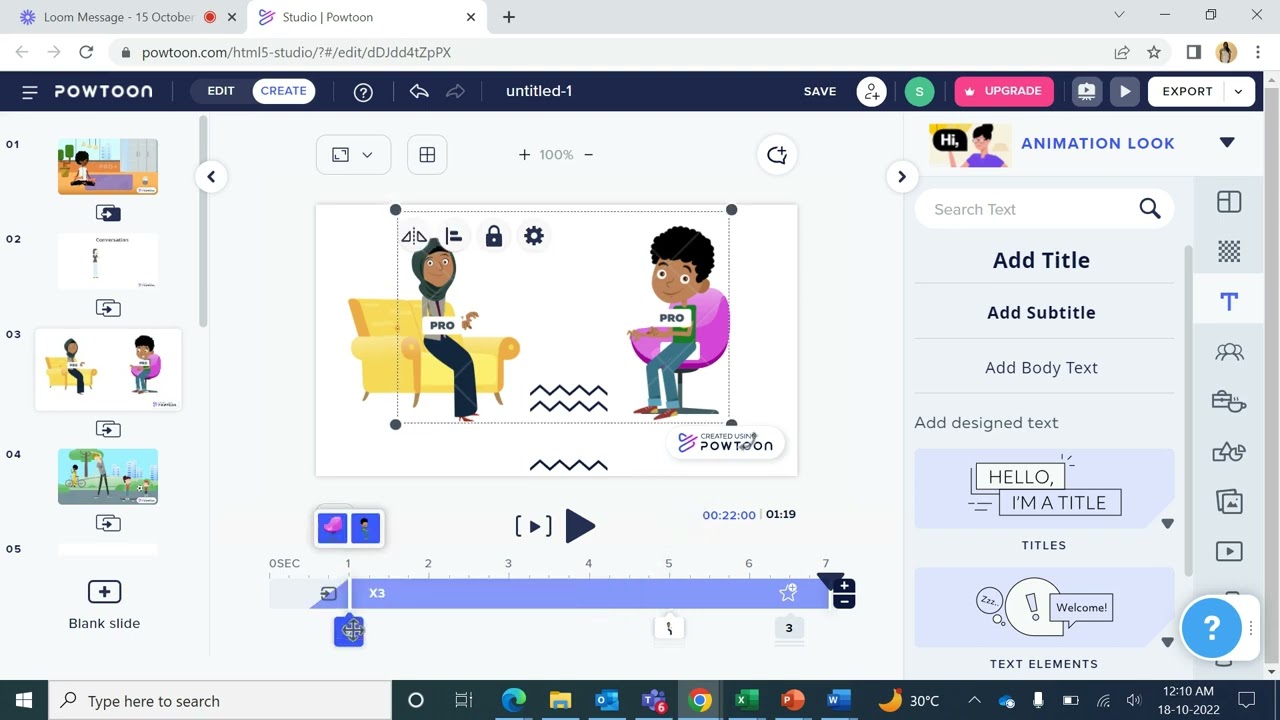Click the UPGRADE button
The width and height of the screenshot is (1280, 720).
pos(1004,91)
